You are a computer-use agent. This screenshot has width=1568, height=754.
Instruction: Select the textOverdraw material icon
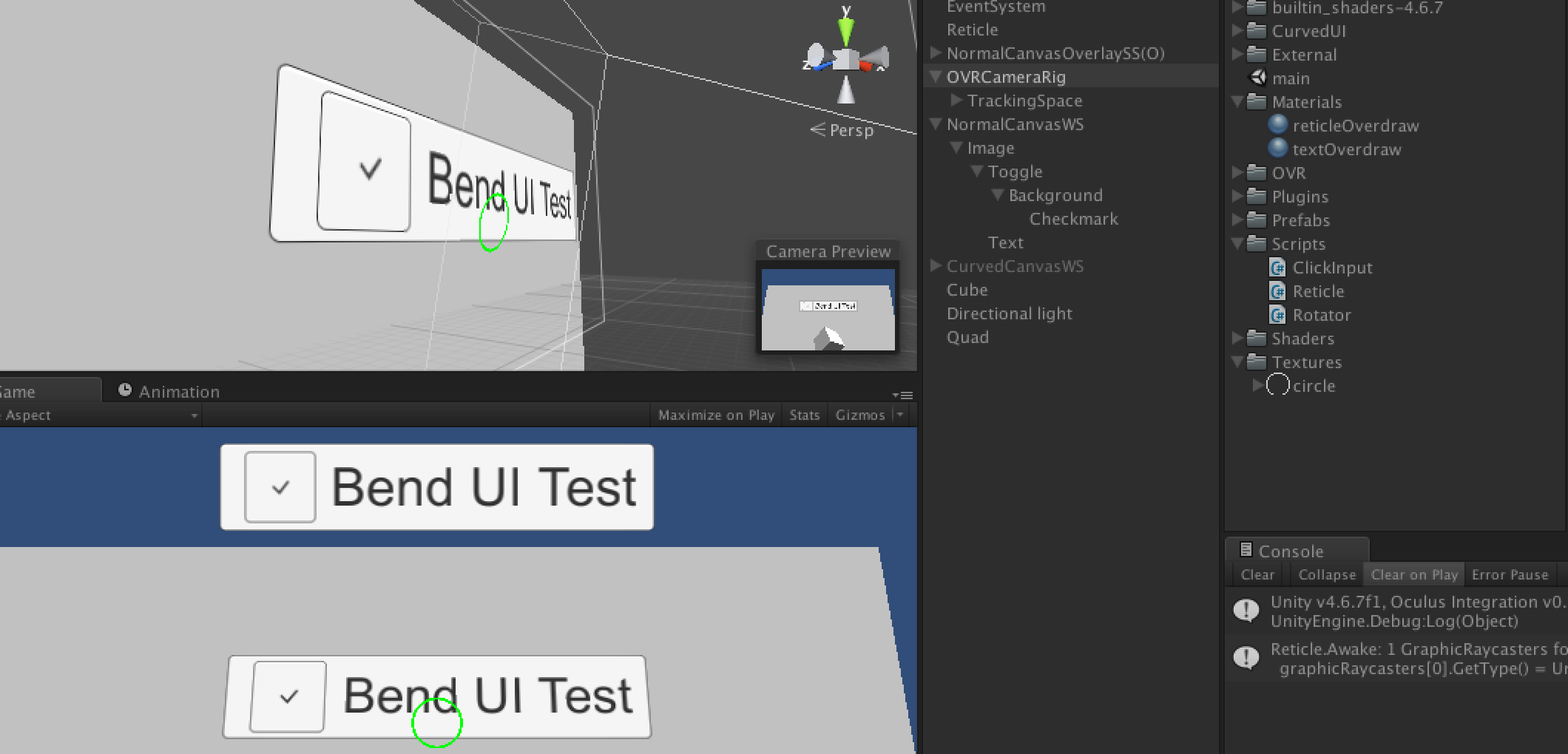(x=1277, y=149)
